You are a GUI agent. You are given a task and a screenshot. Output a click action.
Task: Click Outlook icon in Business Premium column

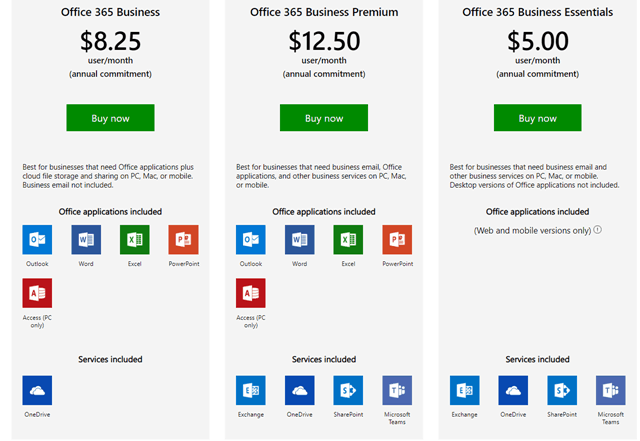251,240
